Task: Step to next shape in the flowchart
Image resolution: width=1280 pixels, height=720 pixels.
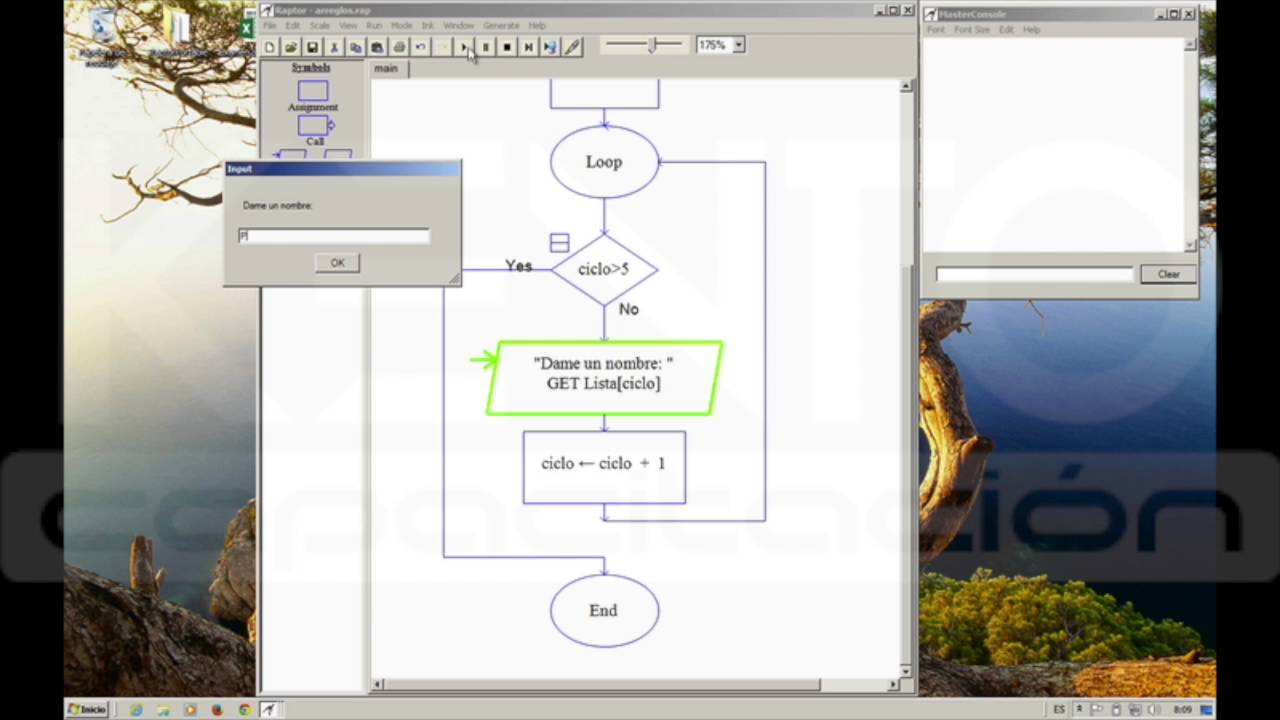Action: click(x=529, y=47)
